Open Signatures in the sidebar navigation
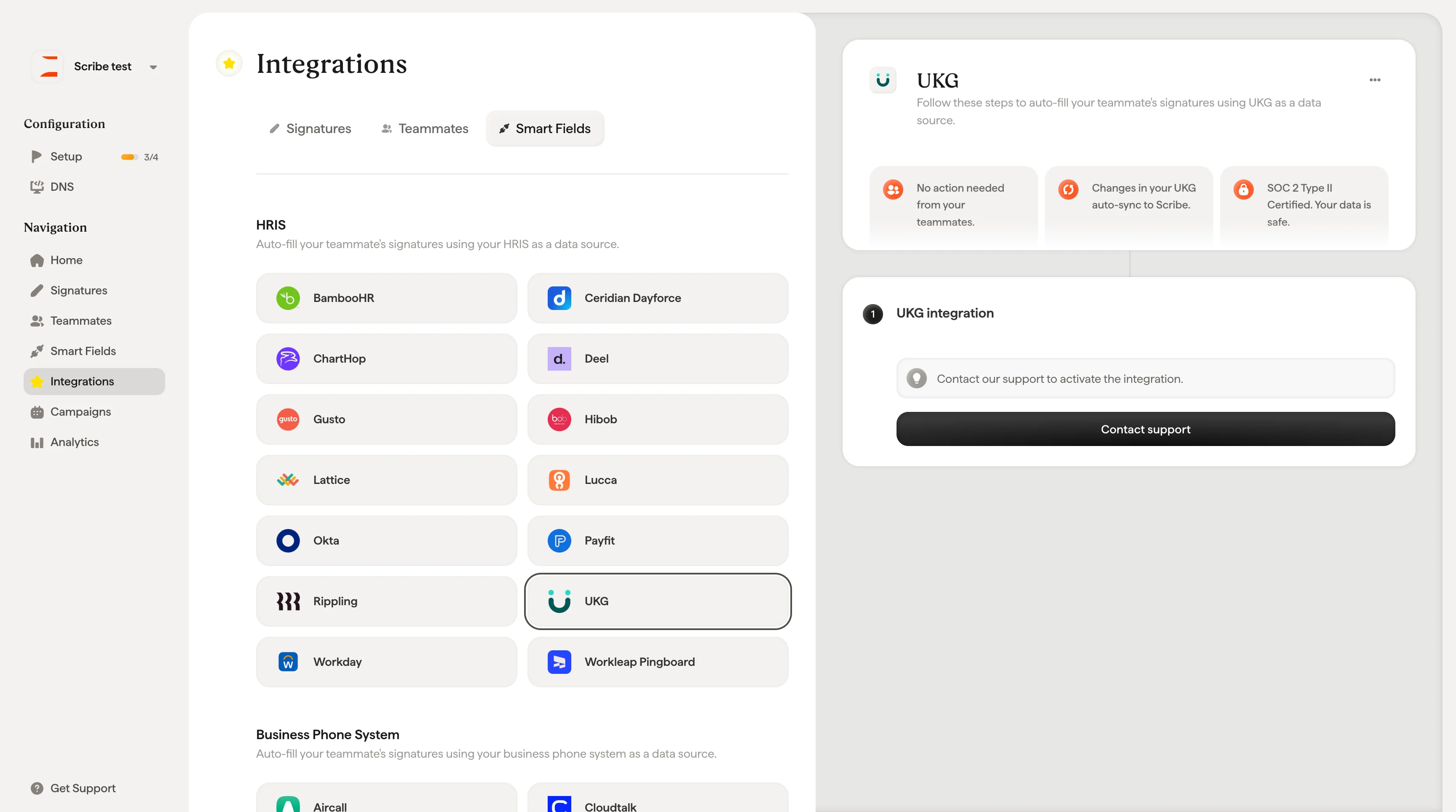The image size is (1456, 812). point(78,291)
